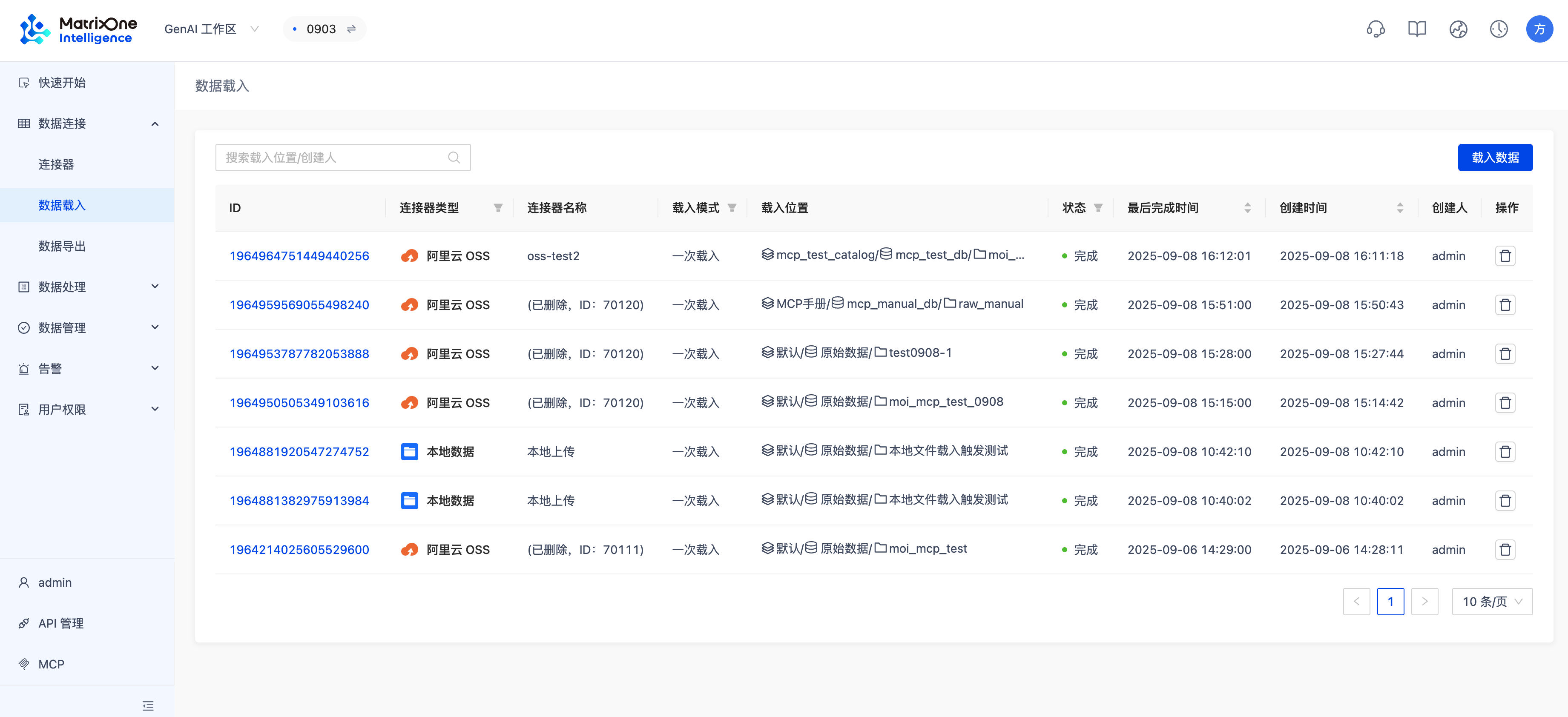The width and height of the screenshot is (1568, 717).
Task: Open the documentation book icon
Action: coord(1416,29)
